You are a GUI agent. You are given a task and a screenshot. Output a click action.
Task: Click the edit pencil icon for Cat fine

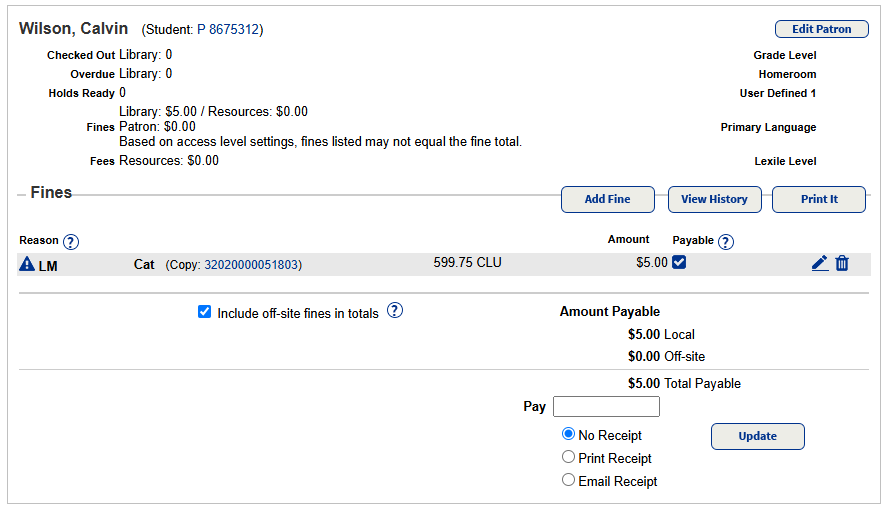click(x=820, y=263)
